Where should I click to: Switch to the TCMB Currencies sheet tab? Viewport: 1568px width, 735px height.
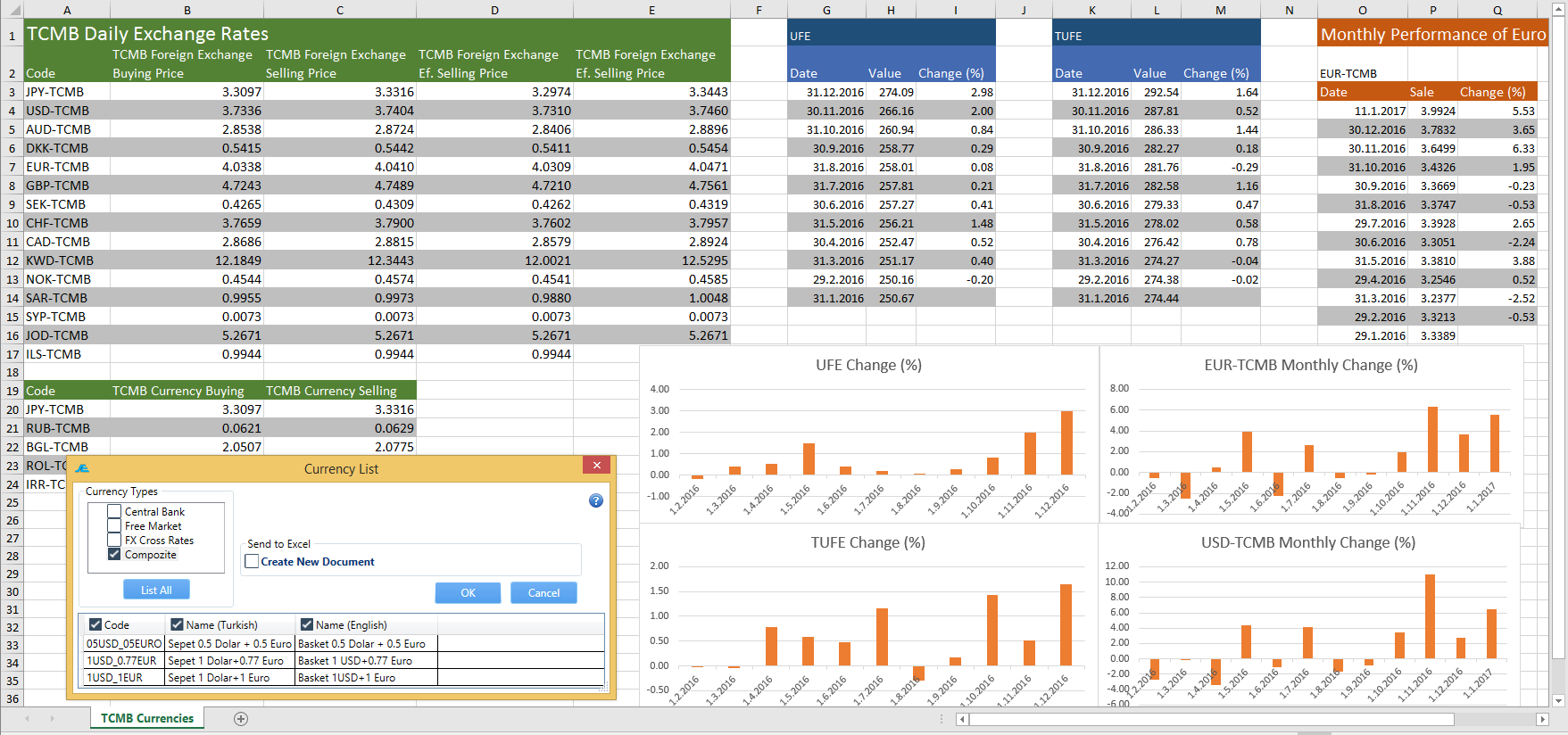click(x=147, y=718)
